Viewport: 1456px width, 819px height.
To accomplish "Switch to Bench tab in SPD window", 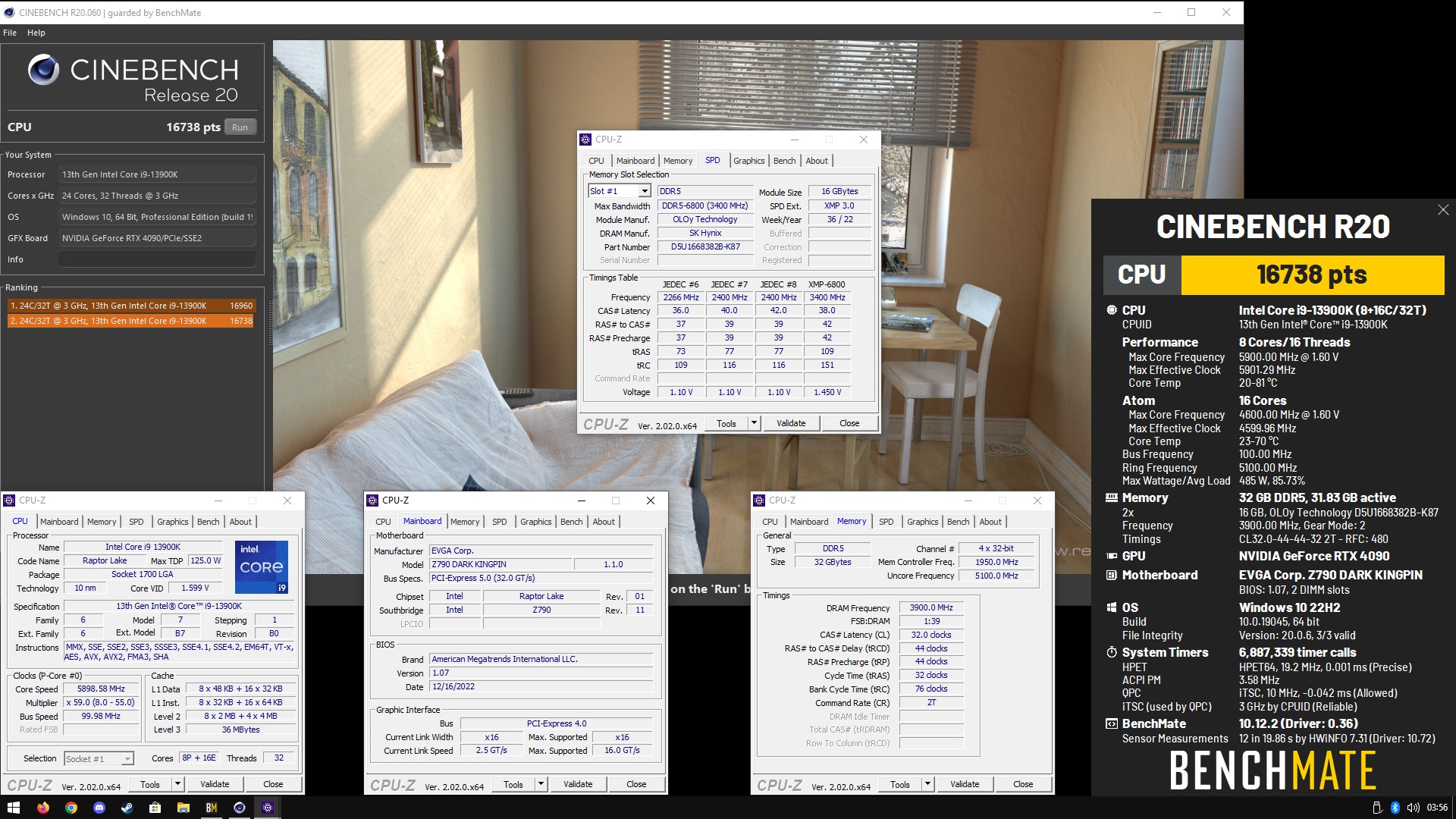I will [784, 161].
